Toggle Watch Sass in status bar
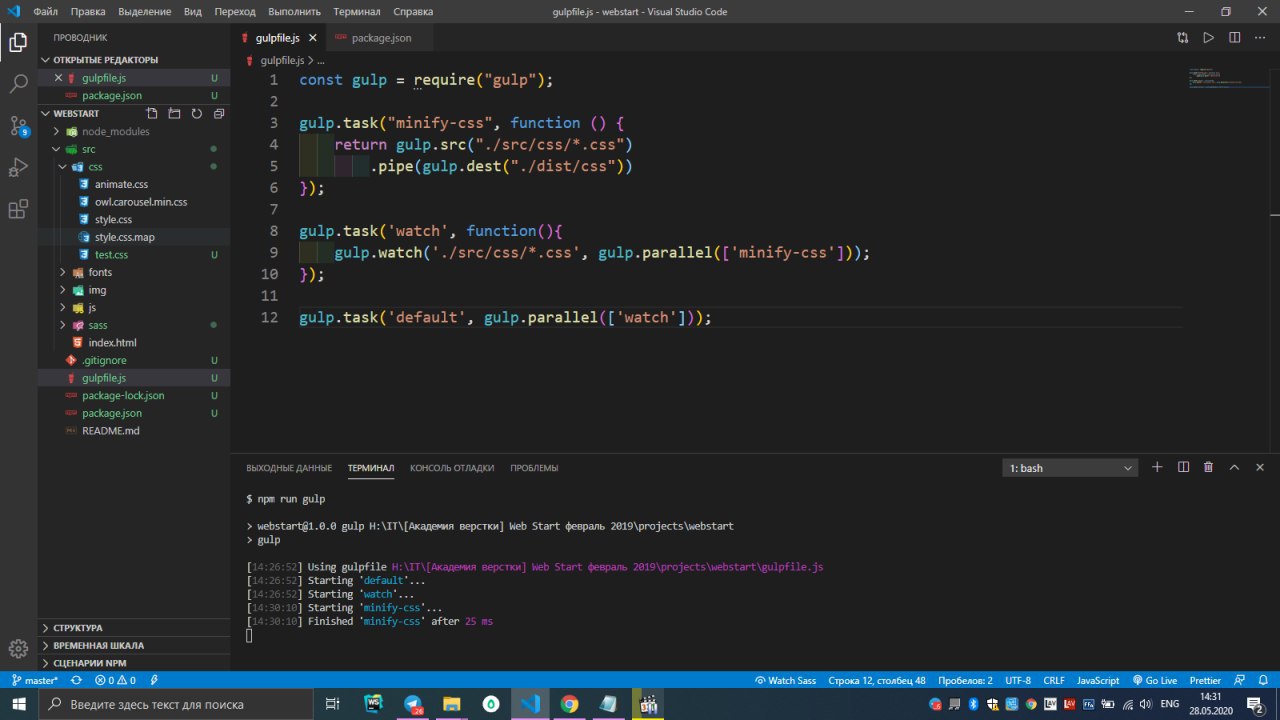The height and width of the screenshot is (720, 1280). tap(785, 680)
